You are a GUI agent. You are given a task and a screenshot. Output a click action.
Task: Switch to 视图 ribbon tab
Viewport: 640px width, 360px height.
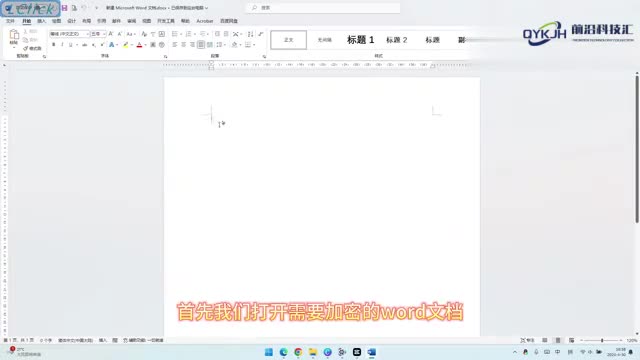point(147,21)
